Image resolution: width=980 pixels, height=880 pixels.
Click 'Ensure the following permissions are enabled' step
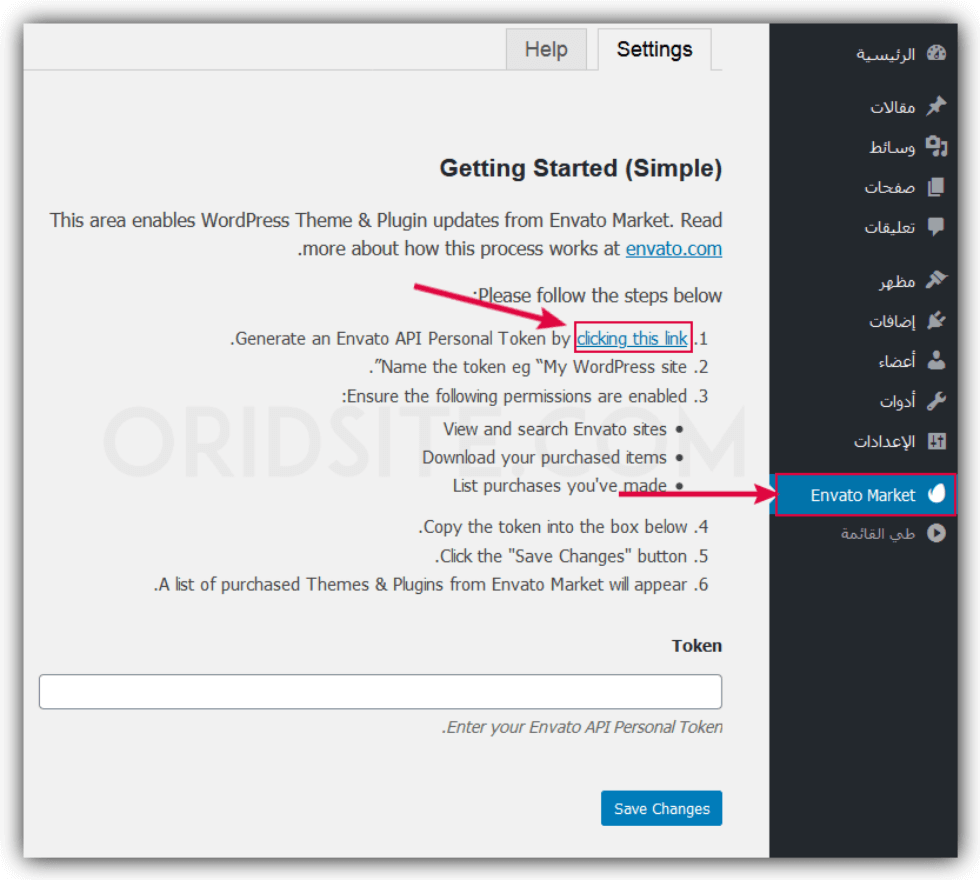click(514, 396)
